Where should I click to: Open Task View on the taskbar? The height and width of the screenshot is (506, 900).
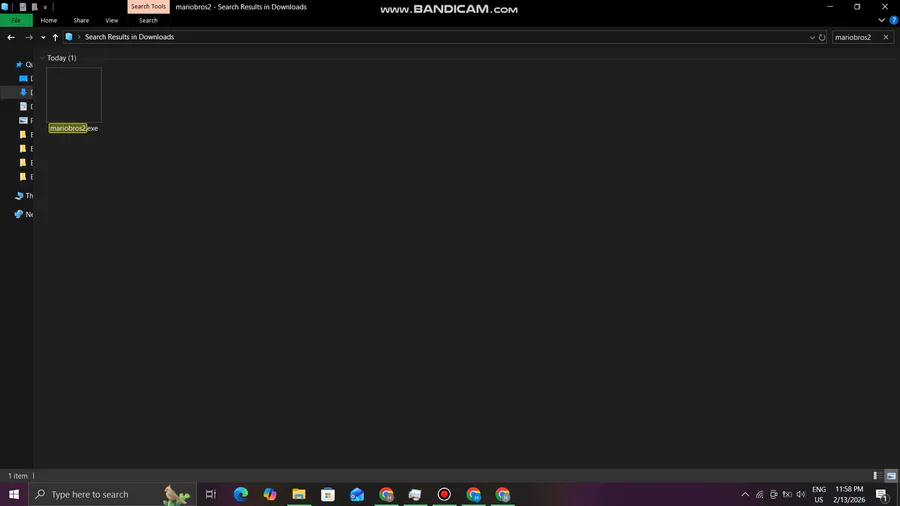pos(211,494)
